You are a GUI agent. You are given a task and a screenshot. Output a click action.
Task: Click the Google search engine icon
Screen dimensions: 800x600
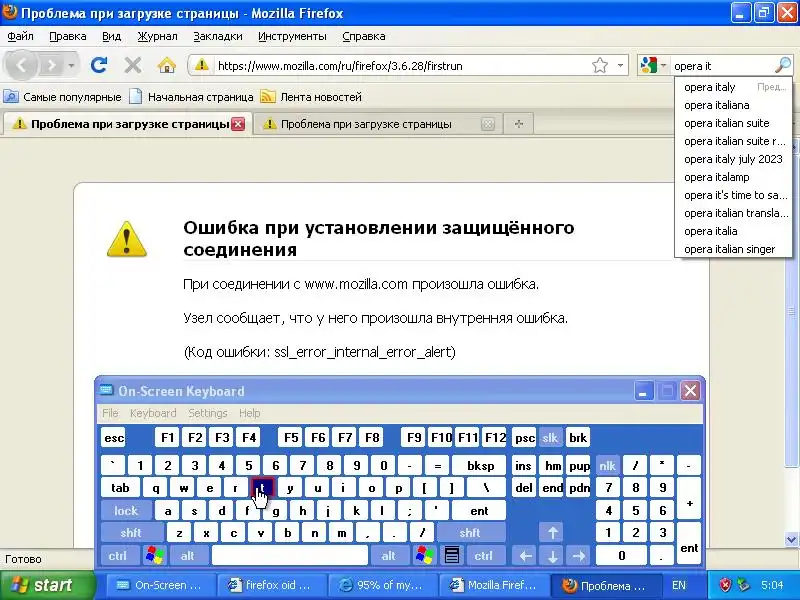tap(648, 65)
